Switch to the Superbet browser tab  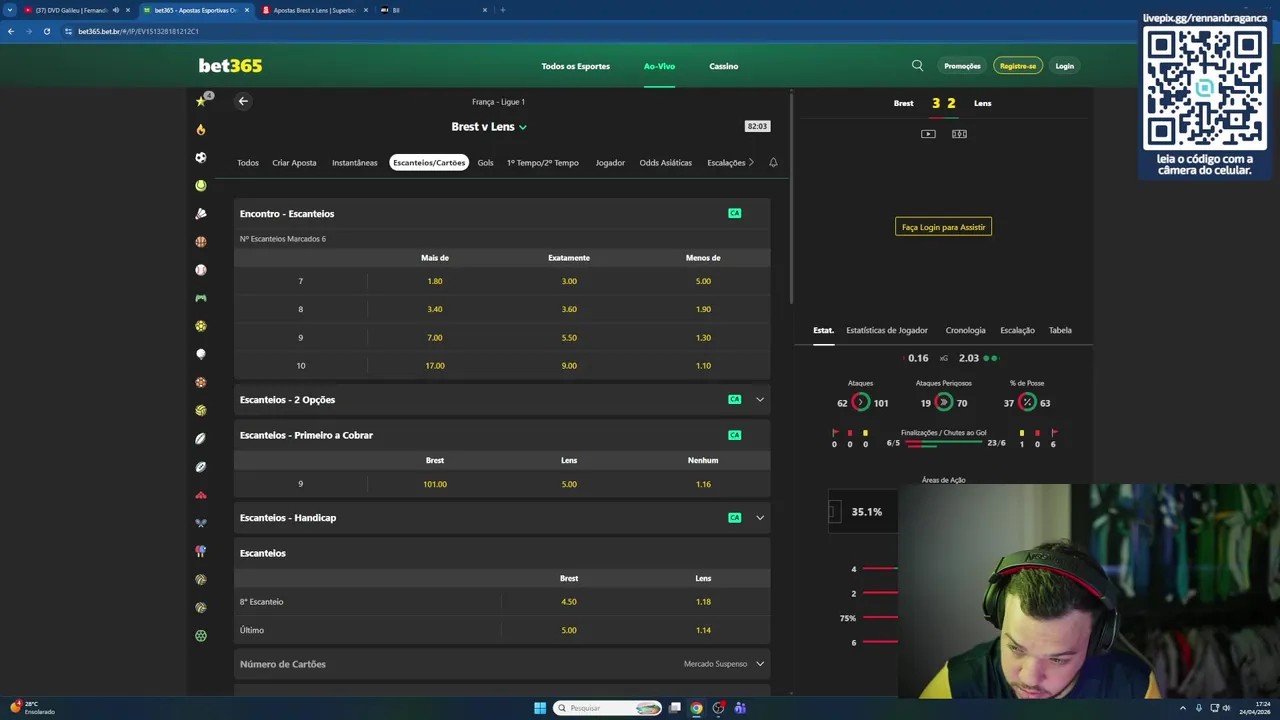coord(315,10)
